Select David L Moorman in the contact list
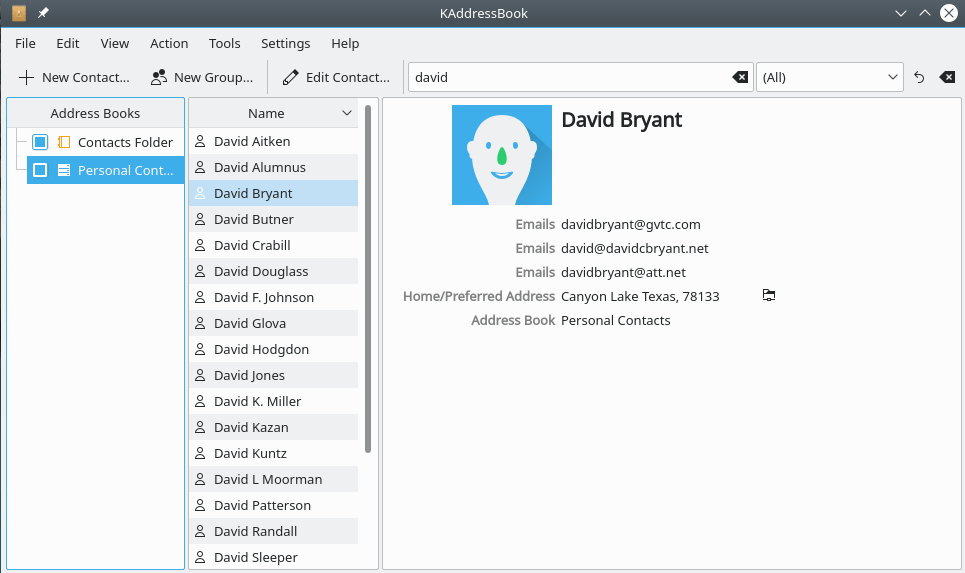 coord(273,479)
